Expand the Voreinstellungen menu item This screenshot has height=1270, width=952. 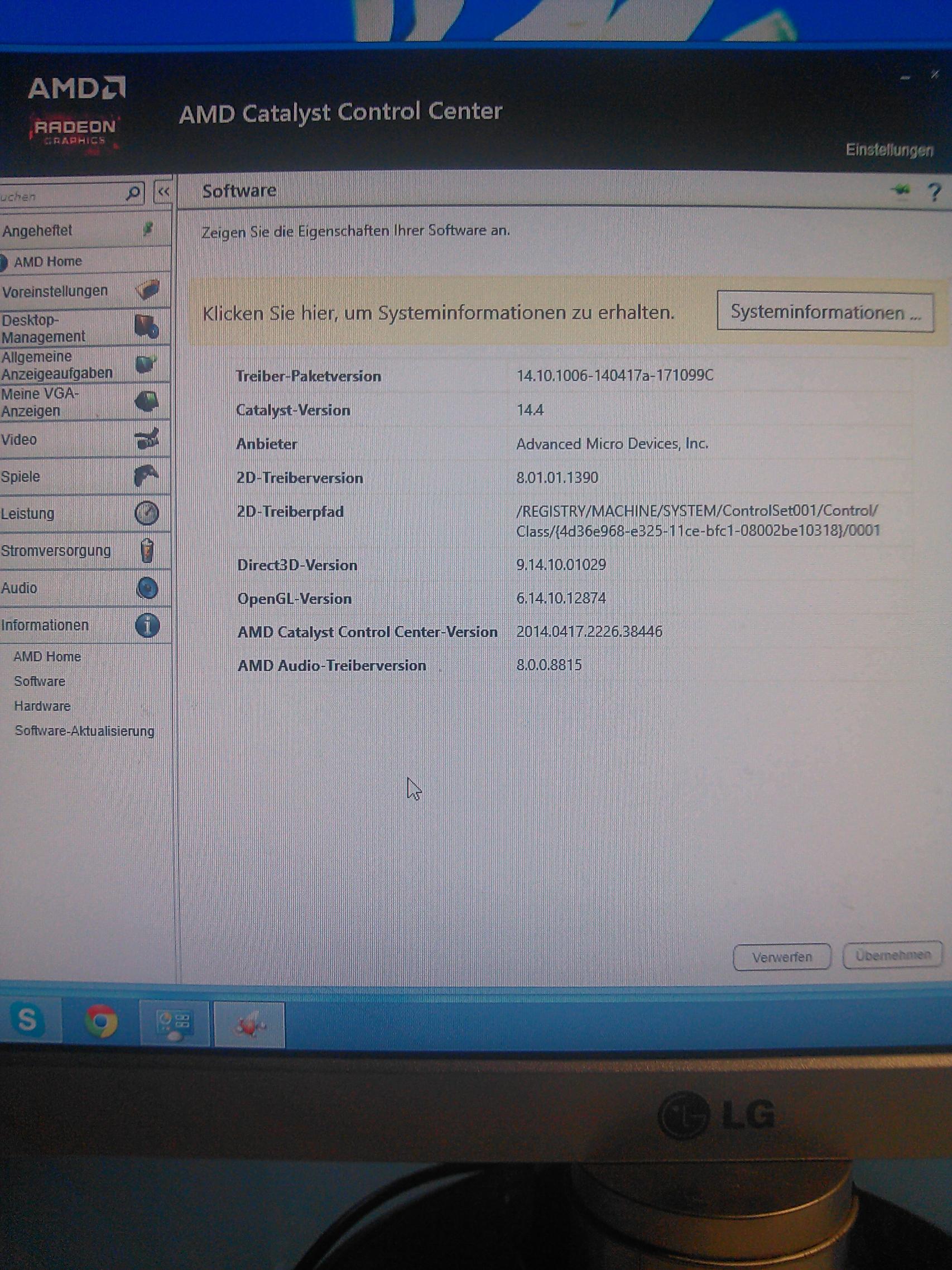[85, 290]
